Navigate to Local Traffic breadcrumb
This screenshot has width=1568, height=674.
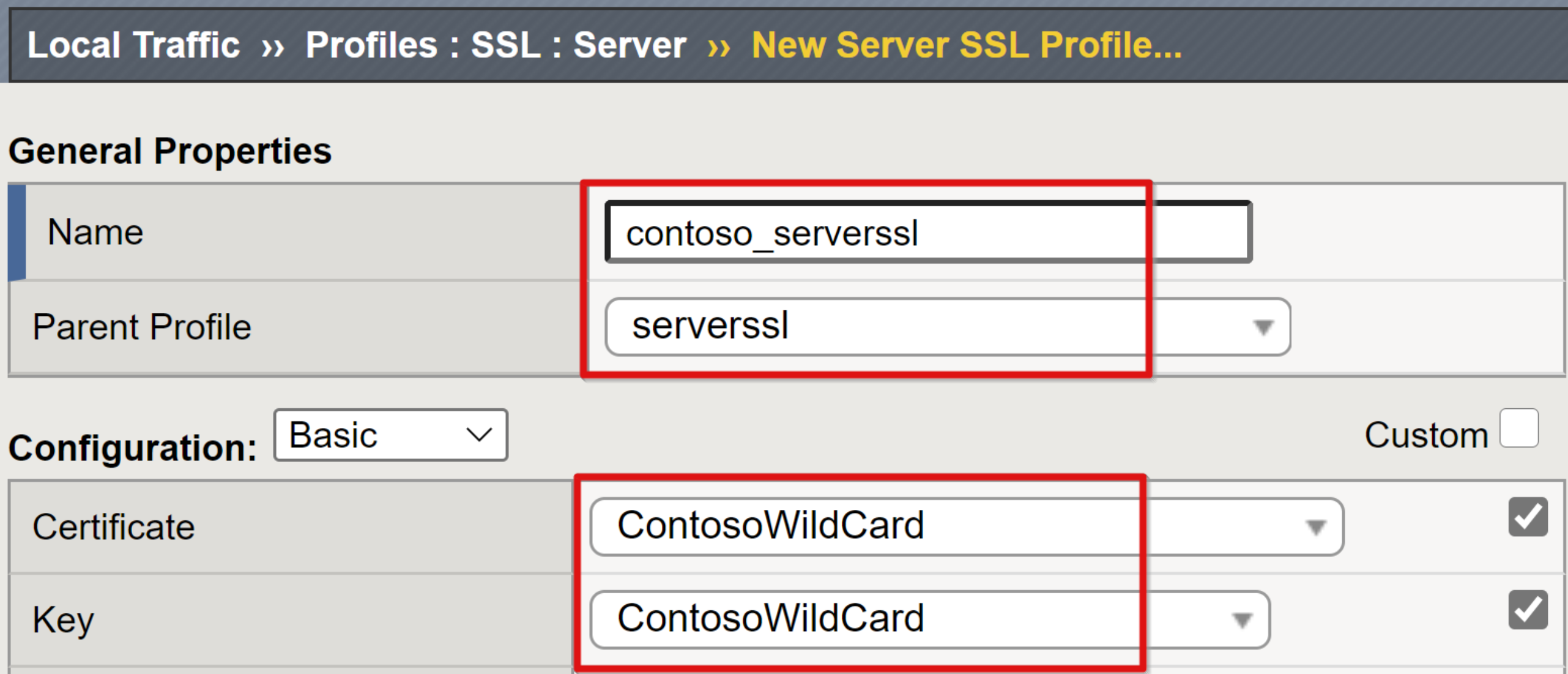click(x=134, y=43)
